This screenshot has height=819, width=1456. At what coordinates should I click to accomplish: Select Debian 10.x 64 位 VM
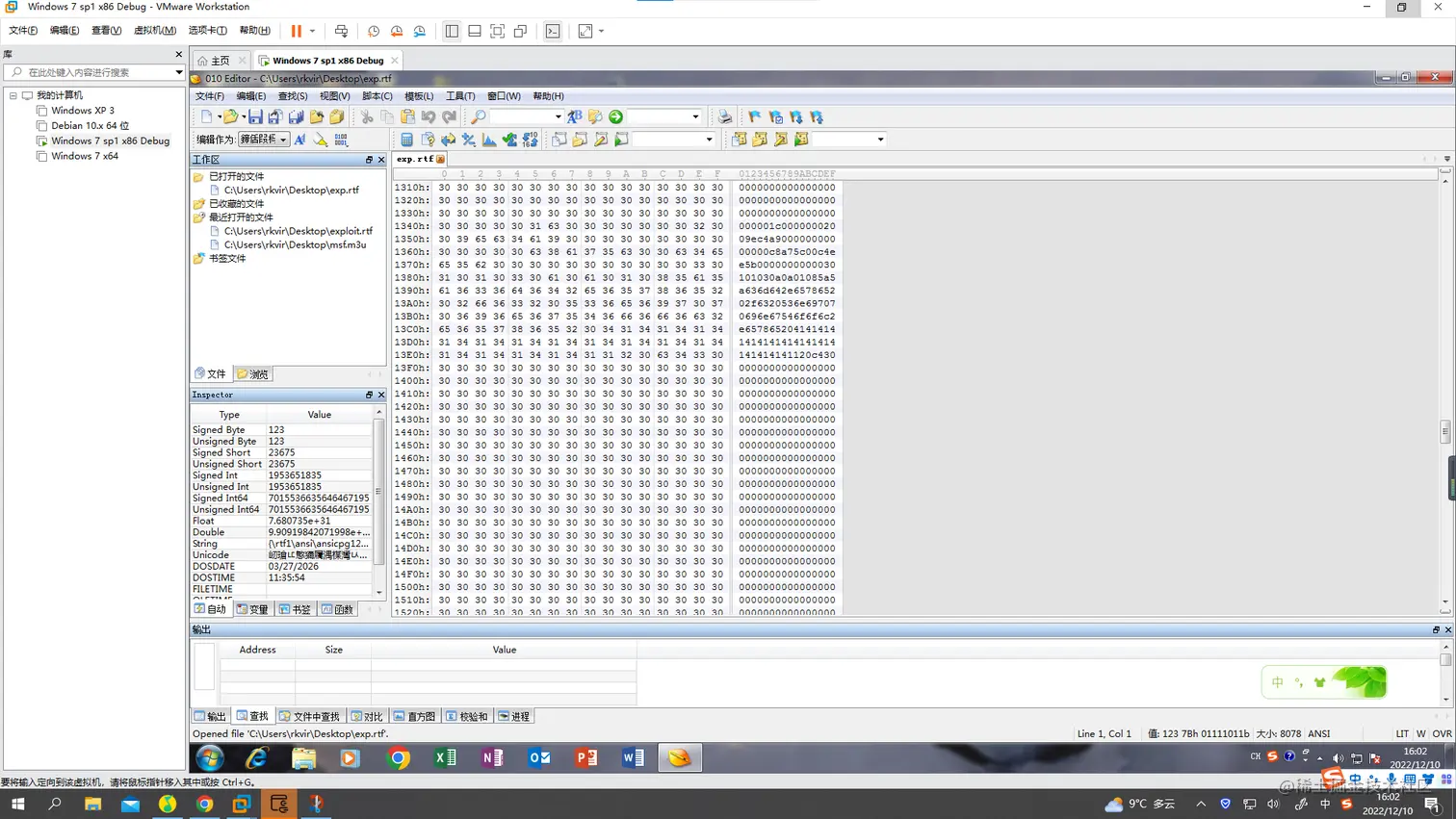point(90,125)
